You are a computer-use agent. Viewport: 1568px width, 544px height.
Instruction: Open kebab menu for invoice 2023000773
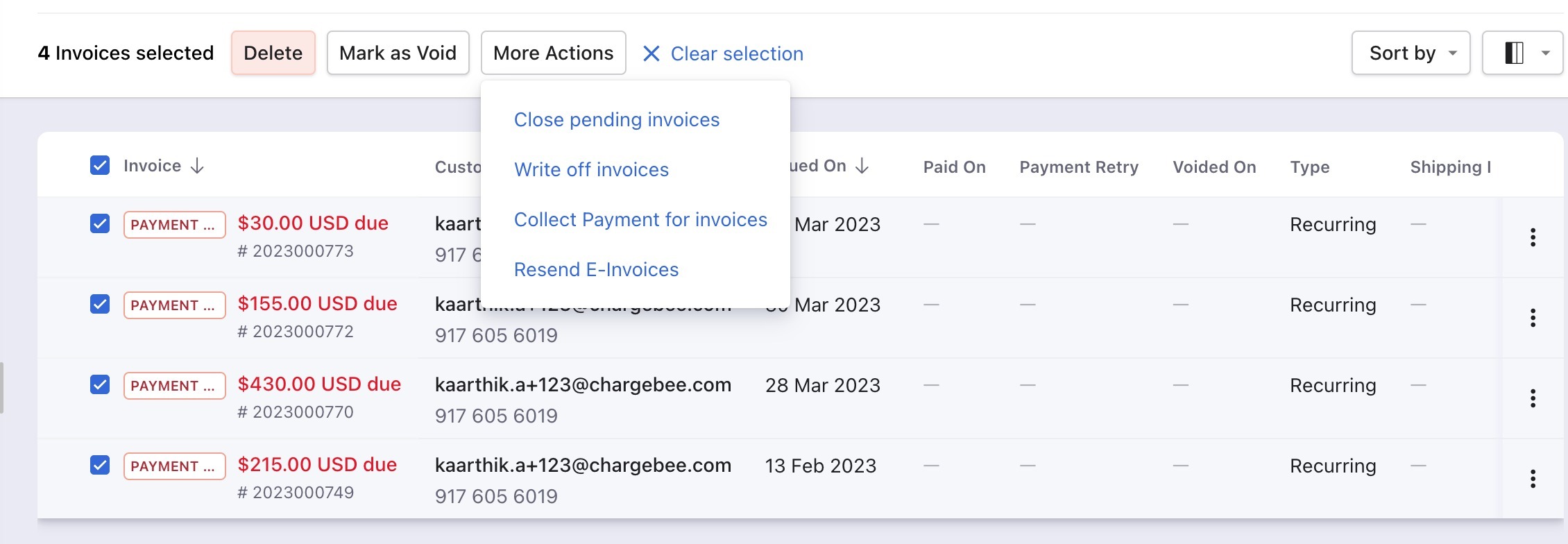click(1533, 237)
